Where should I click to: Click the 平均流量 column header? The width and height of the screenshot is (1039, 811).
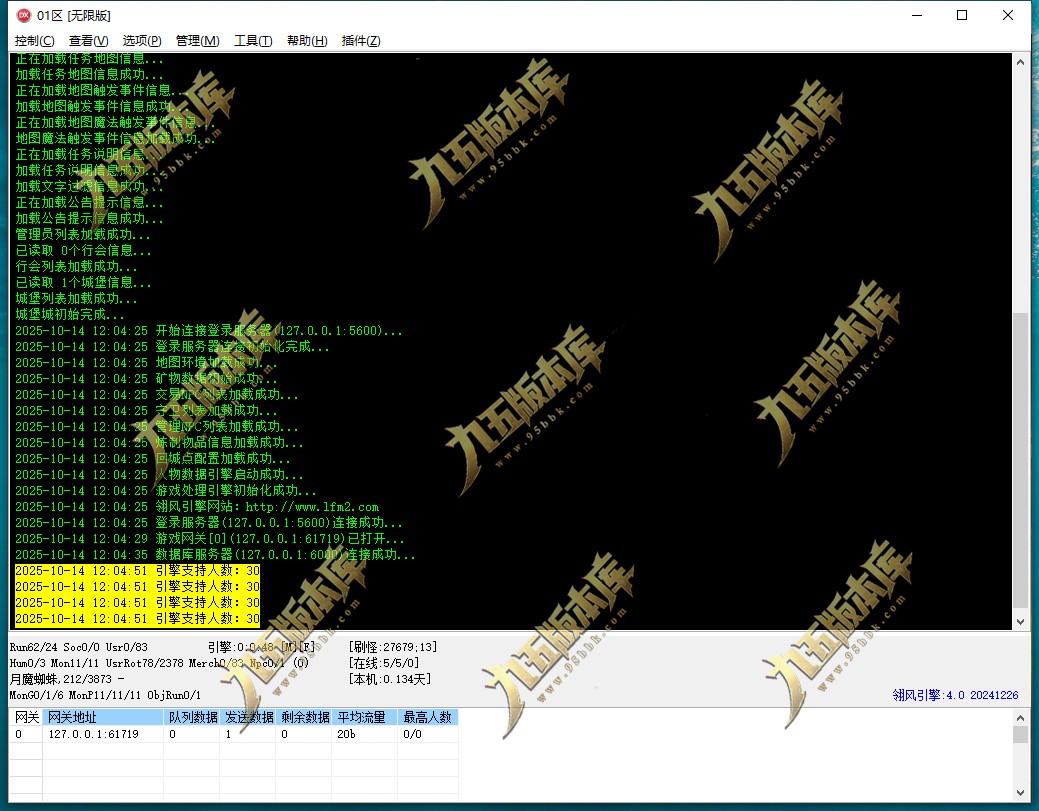(364, 717)
